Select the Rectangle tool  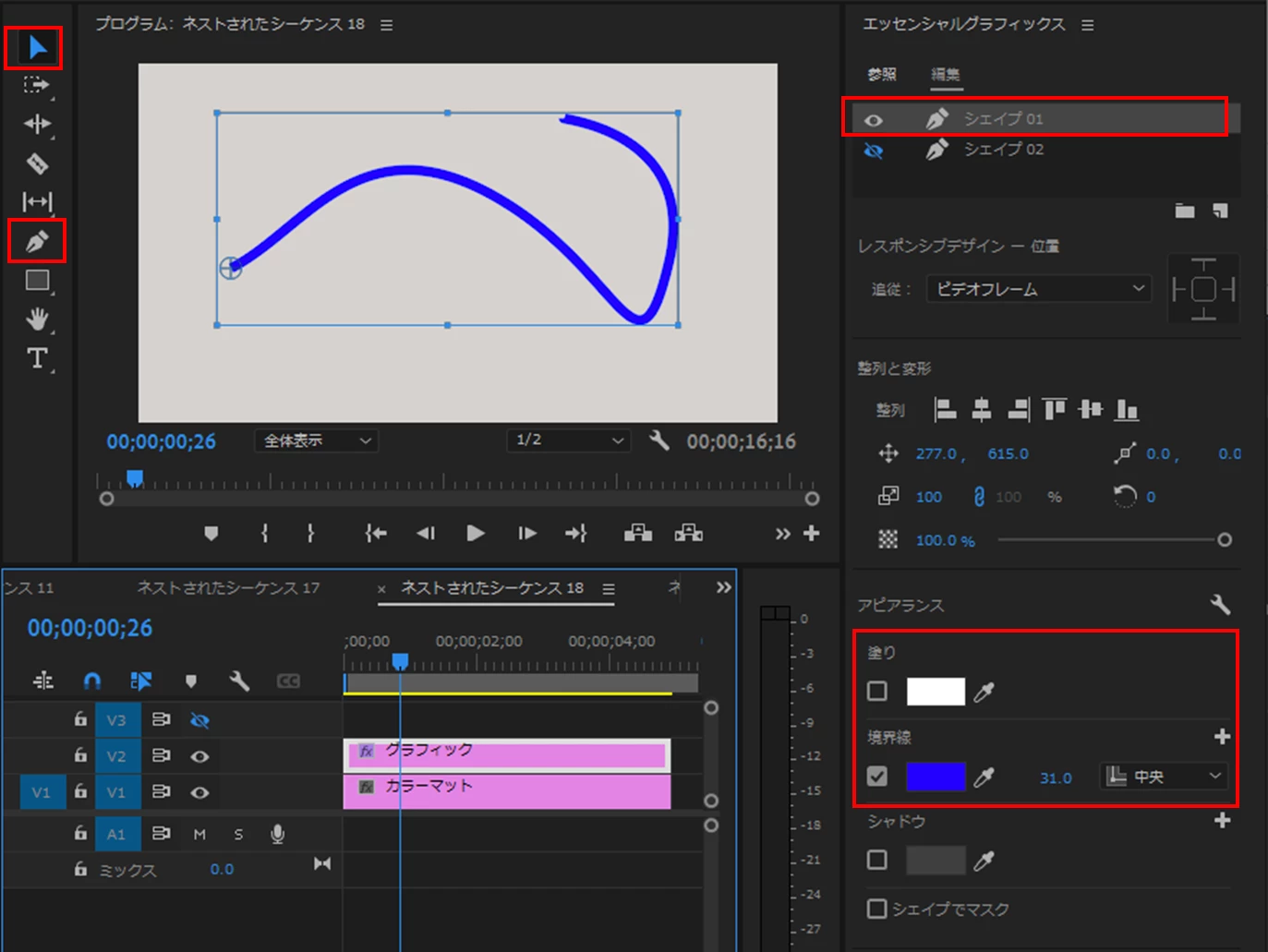tap(37, 280)
